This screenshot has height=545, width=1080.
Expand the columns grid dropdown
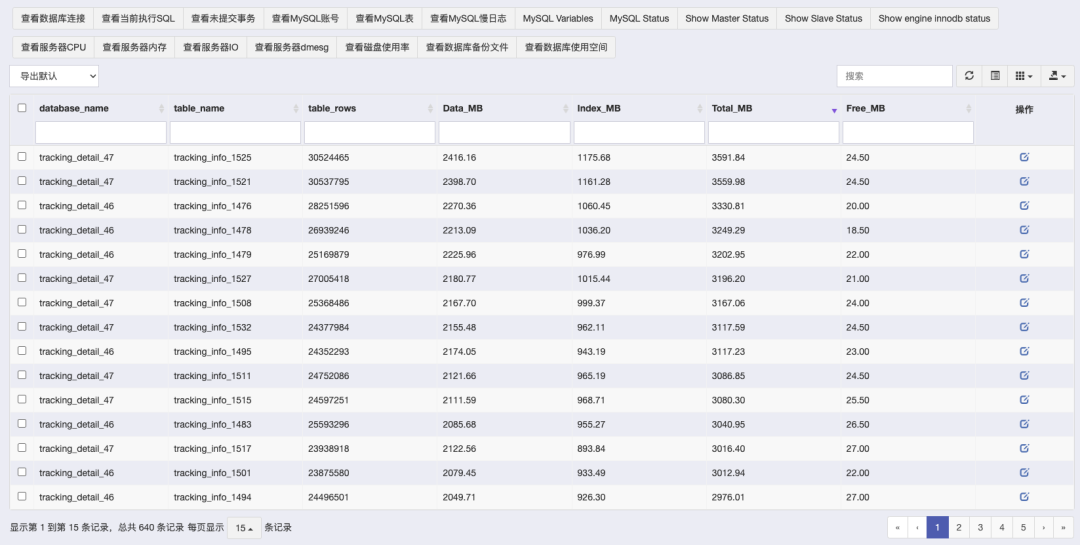(1023, 76)
